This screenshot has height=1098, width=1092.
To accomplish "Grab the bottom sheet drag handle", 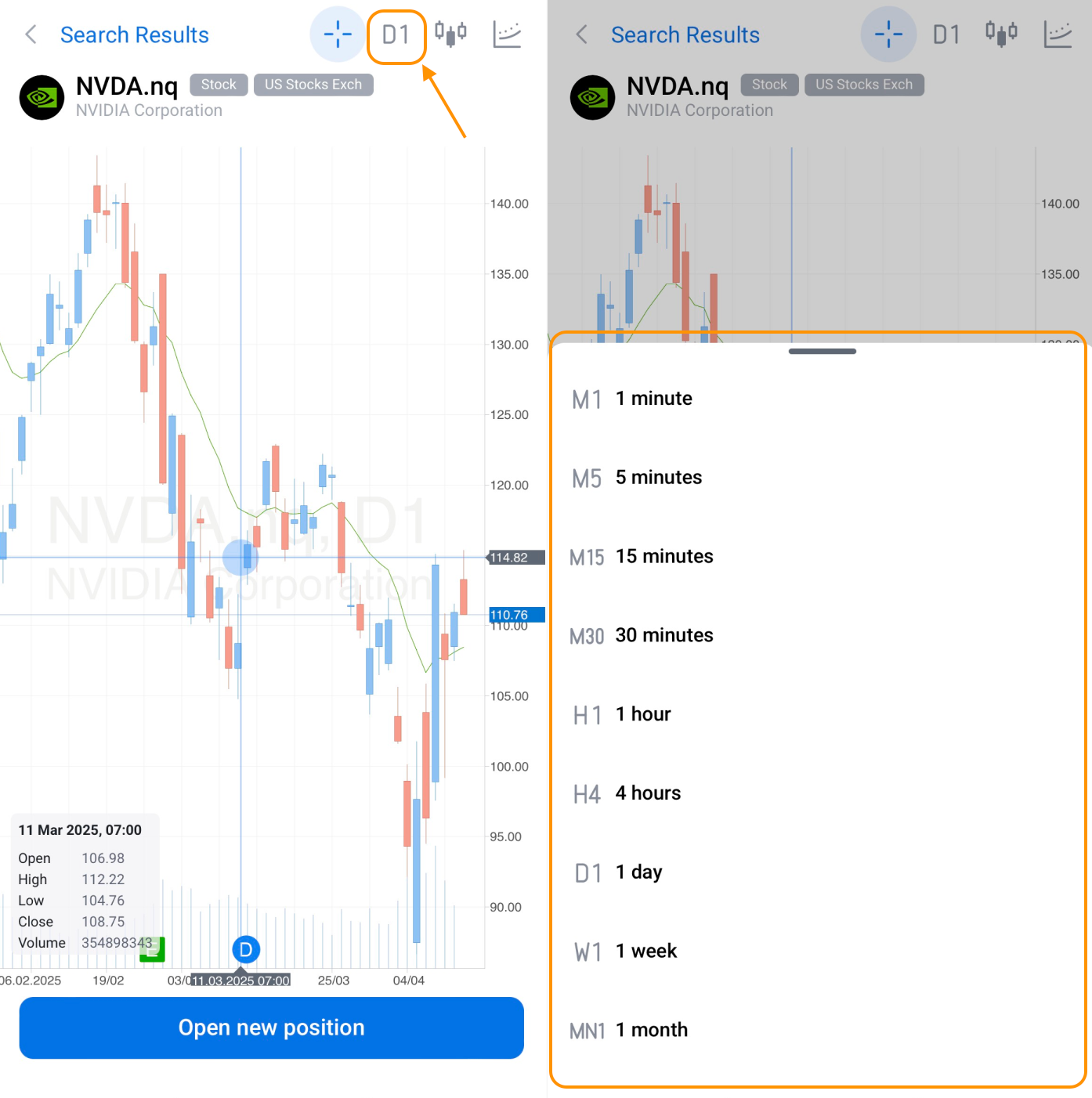I will 822,352.
